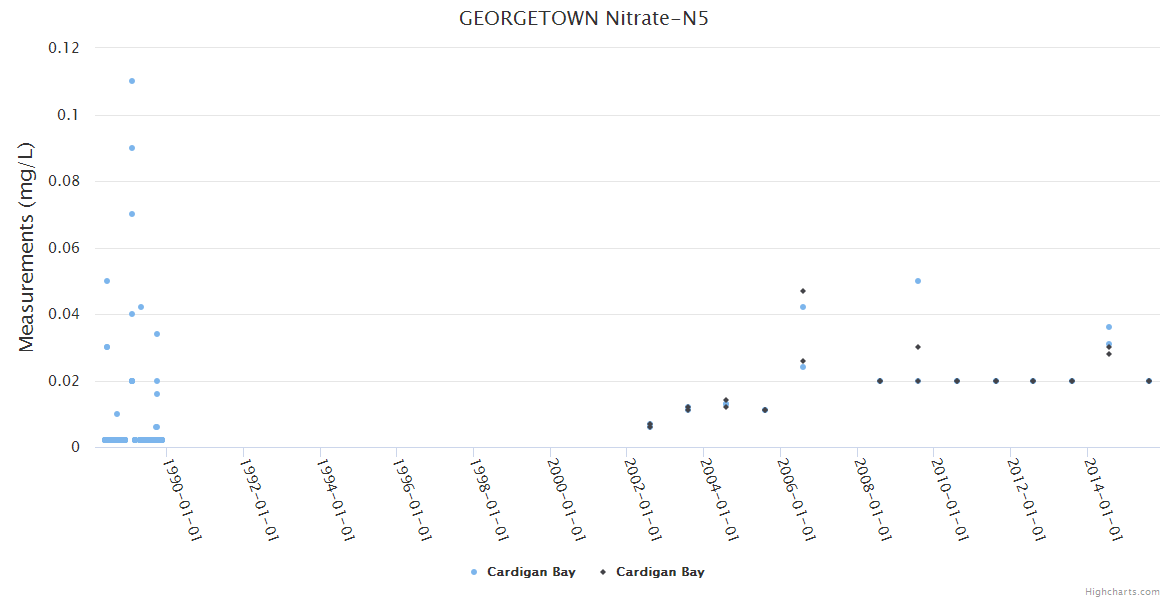Click the blue circle legend marker
The image size is (1170, 600).
coord(473,572)
